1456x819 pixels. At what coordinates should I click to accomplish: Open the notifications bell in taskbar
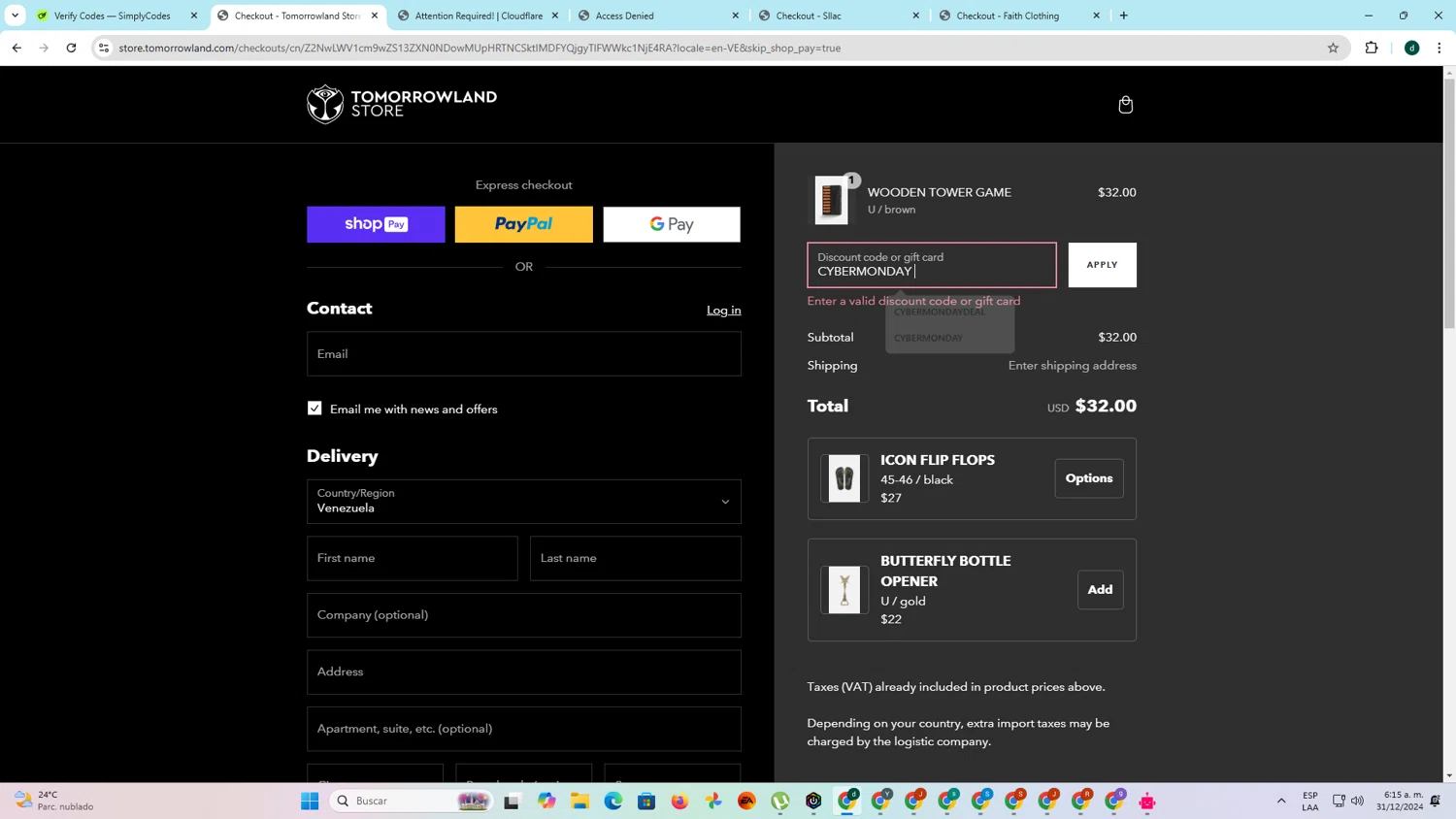(1436, 801)
